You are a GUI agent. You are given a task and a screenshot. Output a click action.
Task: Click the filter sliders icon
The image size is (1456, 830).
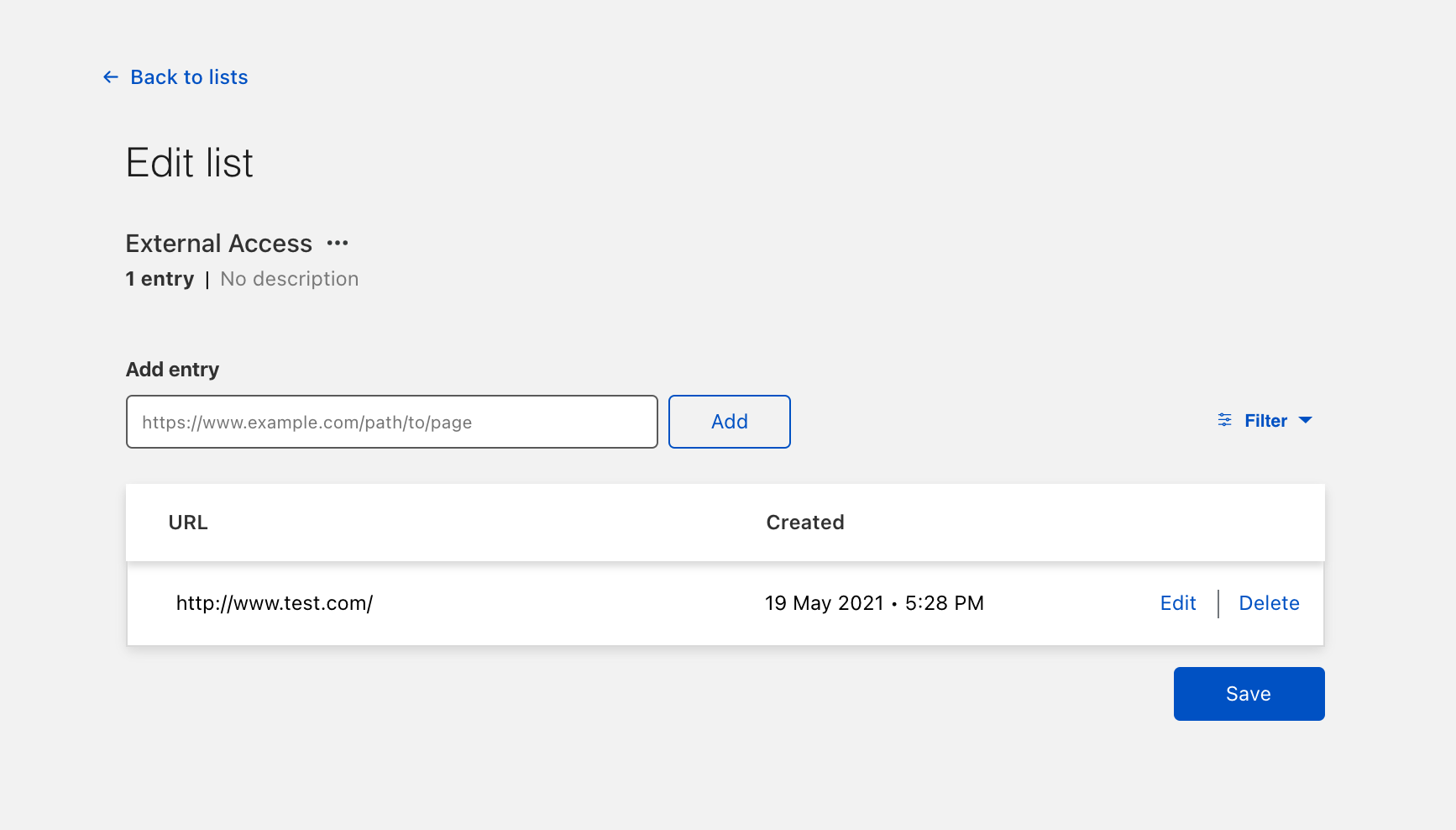coord(1223,420)
